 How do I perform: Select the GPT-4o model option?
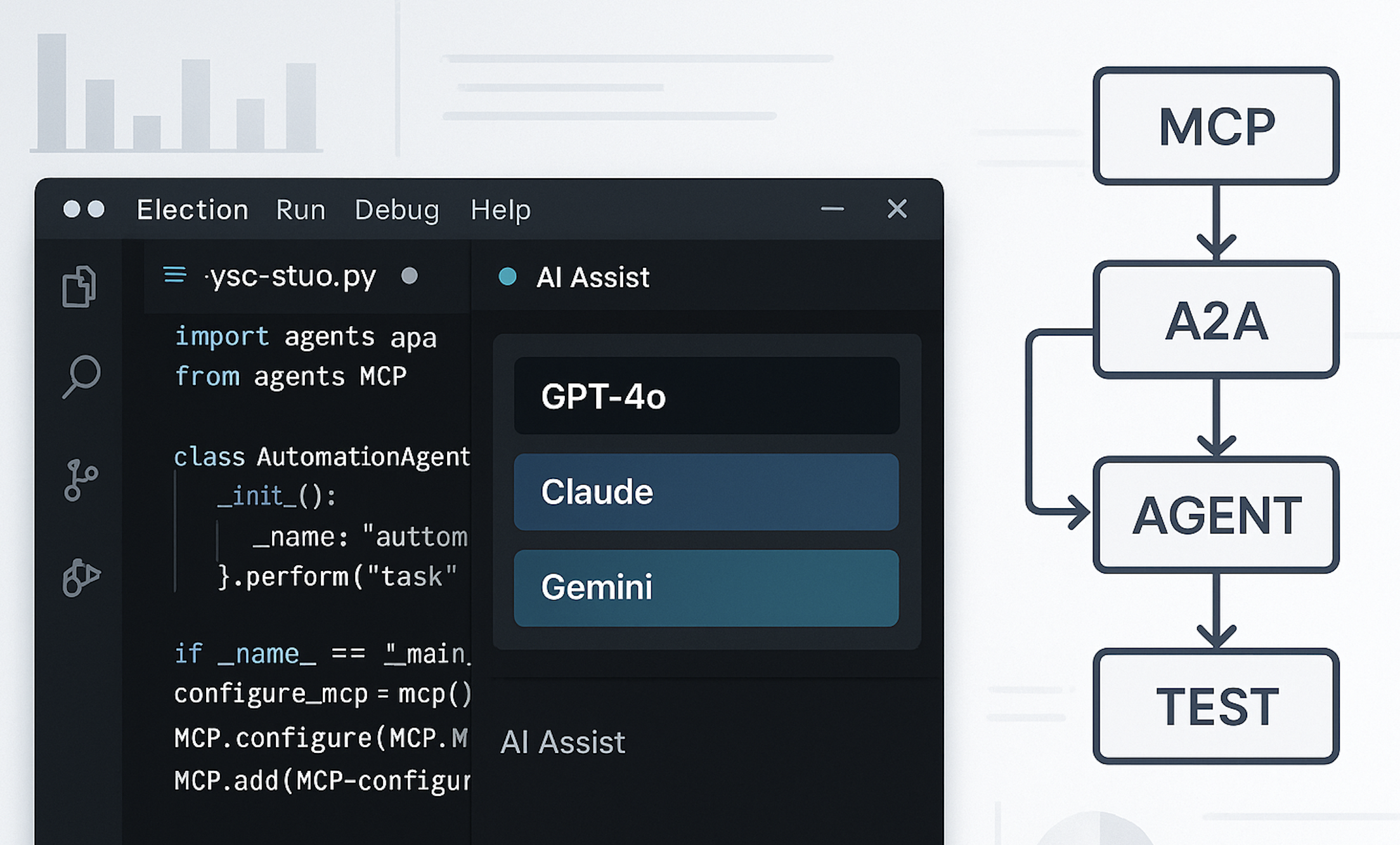[x=706, y=396]
